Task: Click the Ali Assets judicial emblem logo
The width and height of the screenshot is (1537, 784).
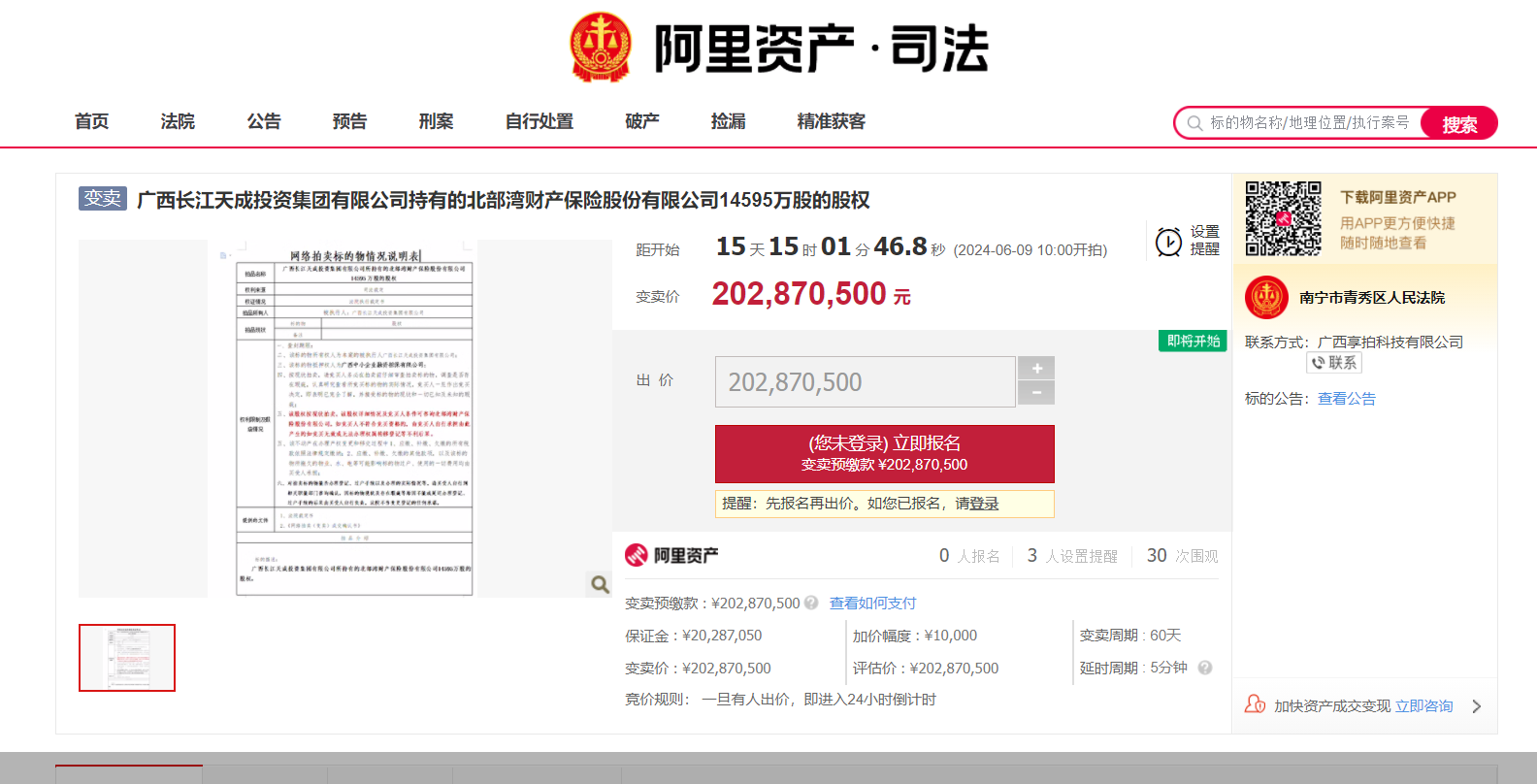Action: point(600,48)
